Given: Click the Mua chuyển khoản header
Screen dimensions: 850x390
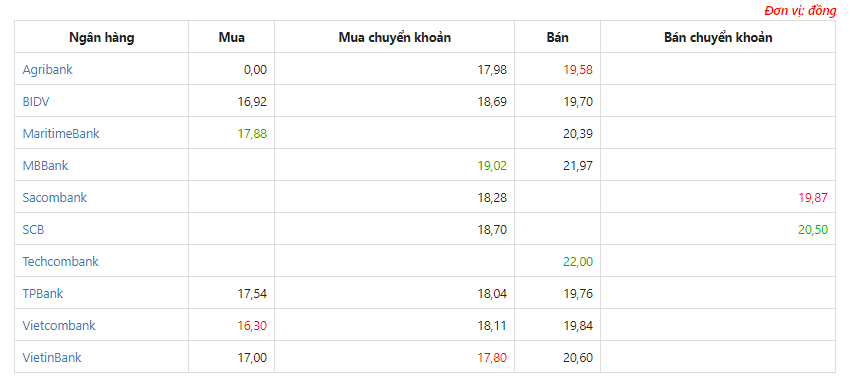Looking at the screenshot, I should point(395,37).
